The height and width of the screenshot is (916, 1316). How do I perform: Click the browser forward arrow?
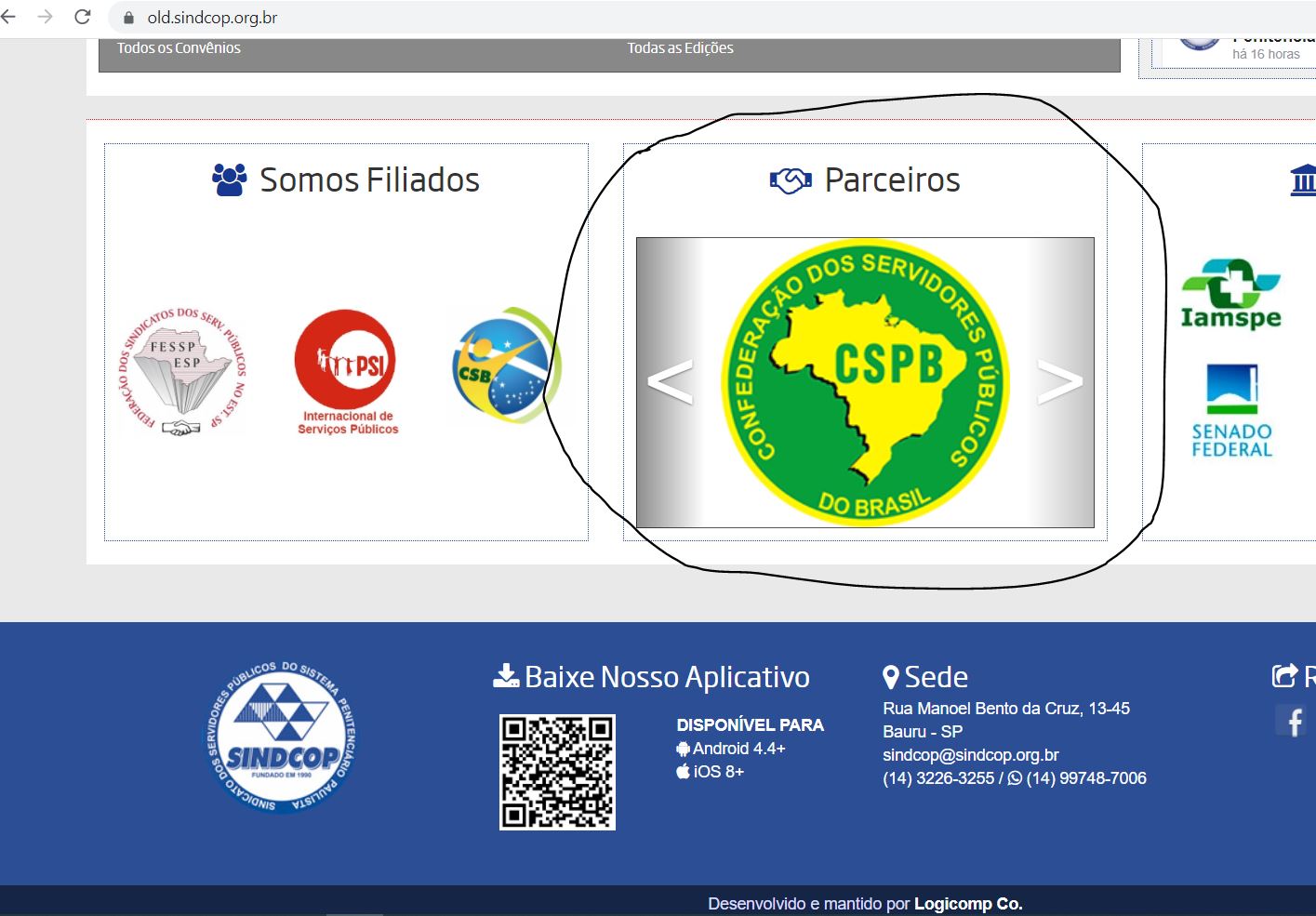pyautogui.click(x=45, y=17)
